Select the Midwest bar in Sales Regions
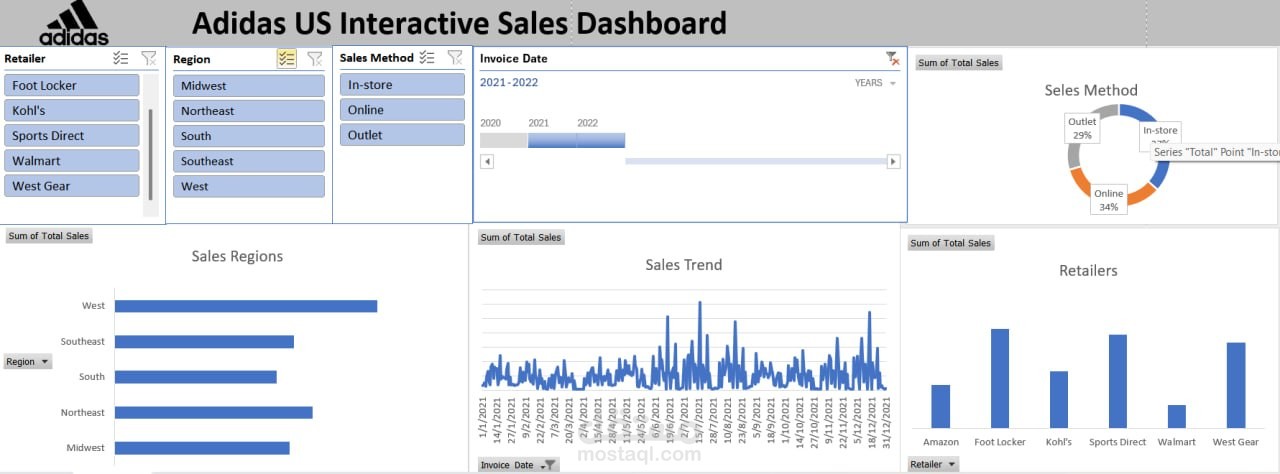Image resolution: width=1280 pixels, height=474 pixels. click(x=202, y=448)
